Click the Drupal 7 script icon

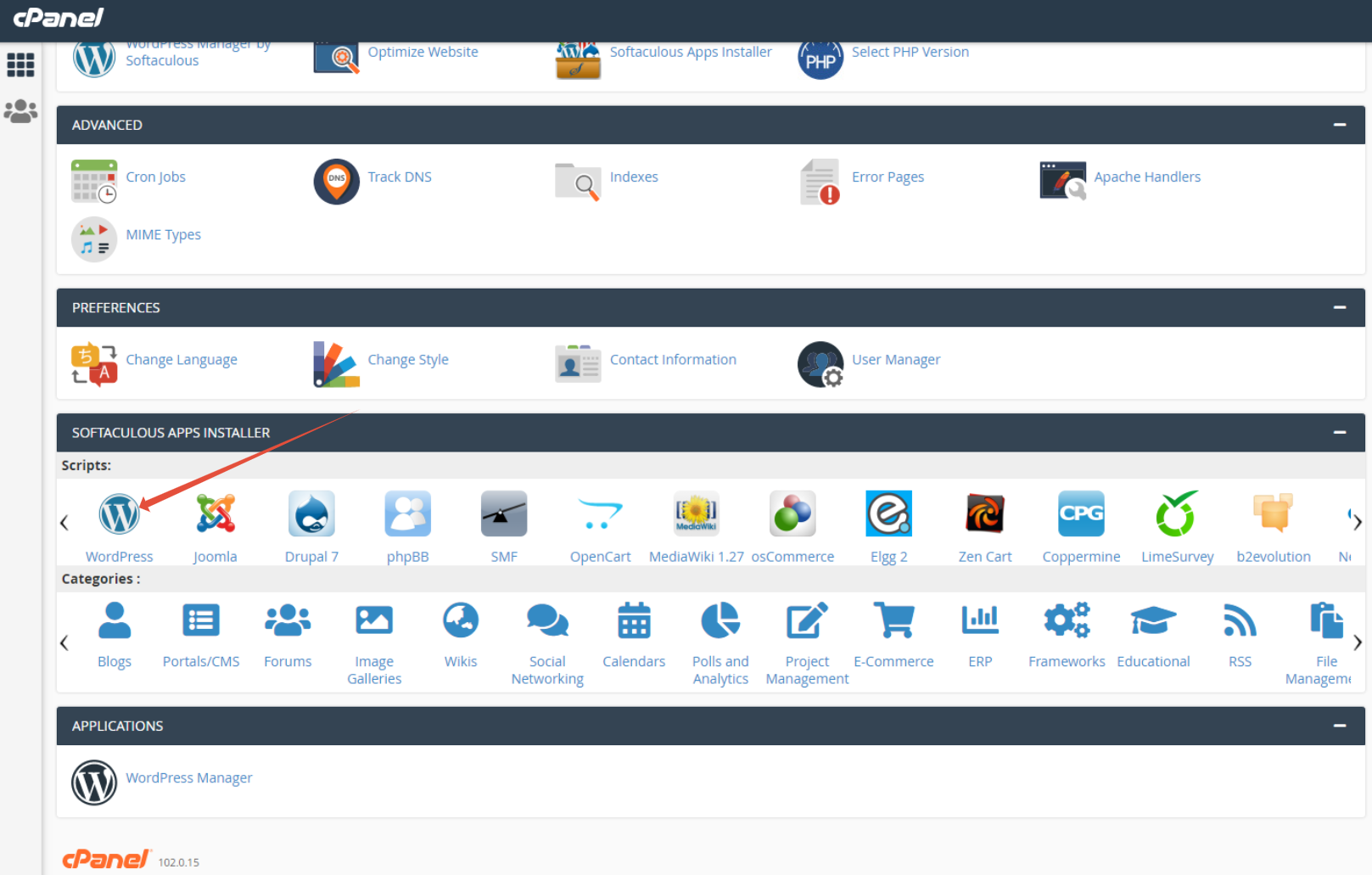pyautogui.click(x=311, y=513)
